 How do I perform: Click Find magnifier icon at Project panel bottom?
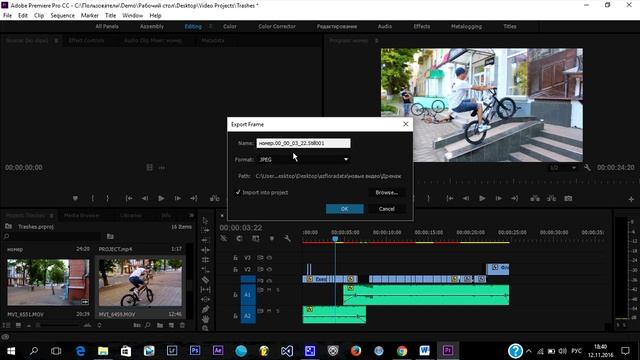[x=147, y=325]
